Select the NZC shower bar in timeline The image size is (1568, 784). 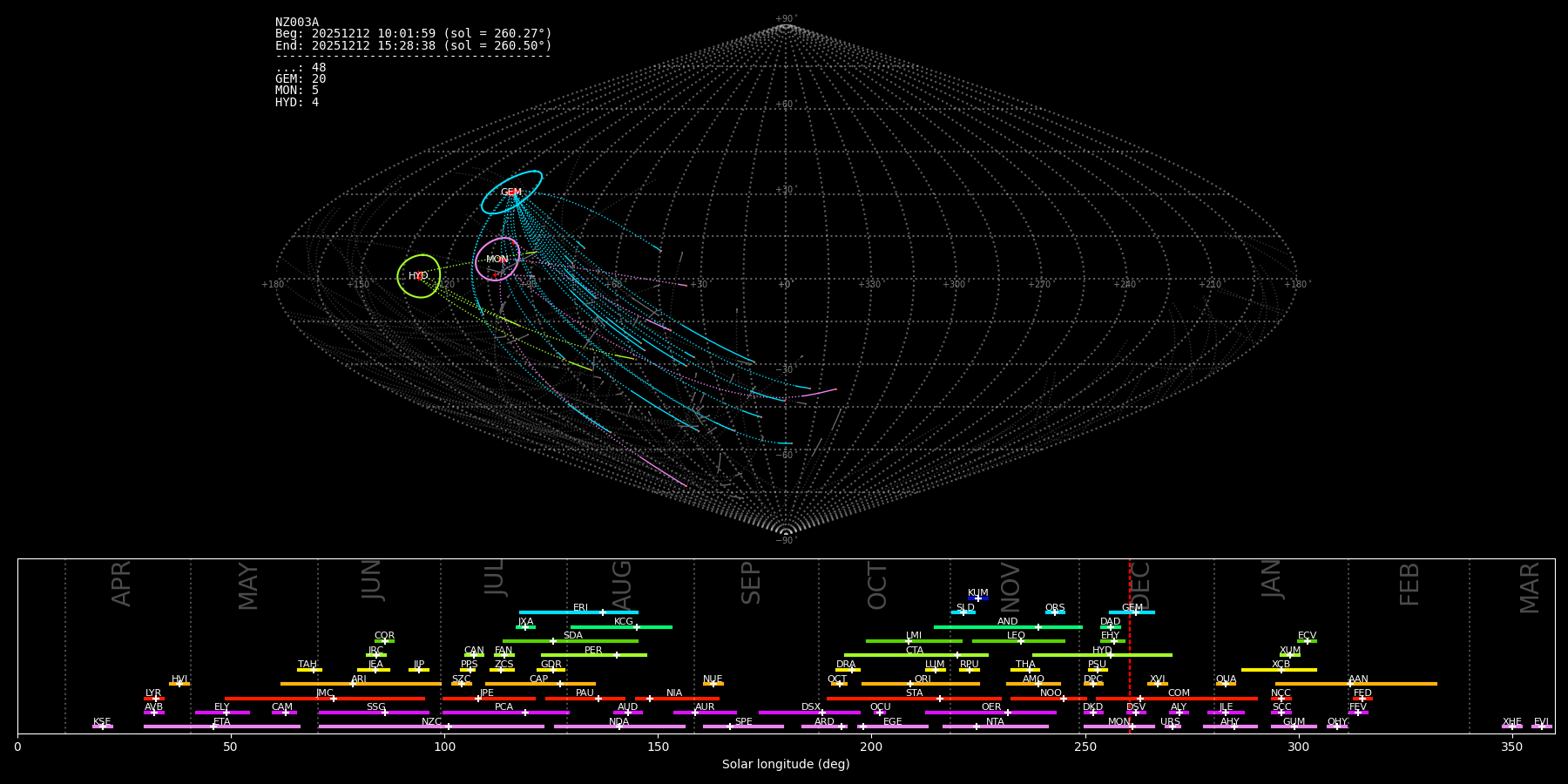[431, 727]
